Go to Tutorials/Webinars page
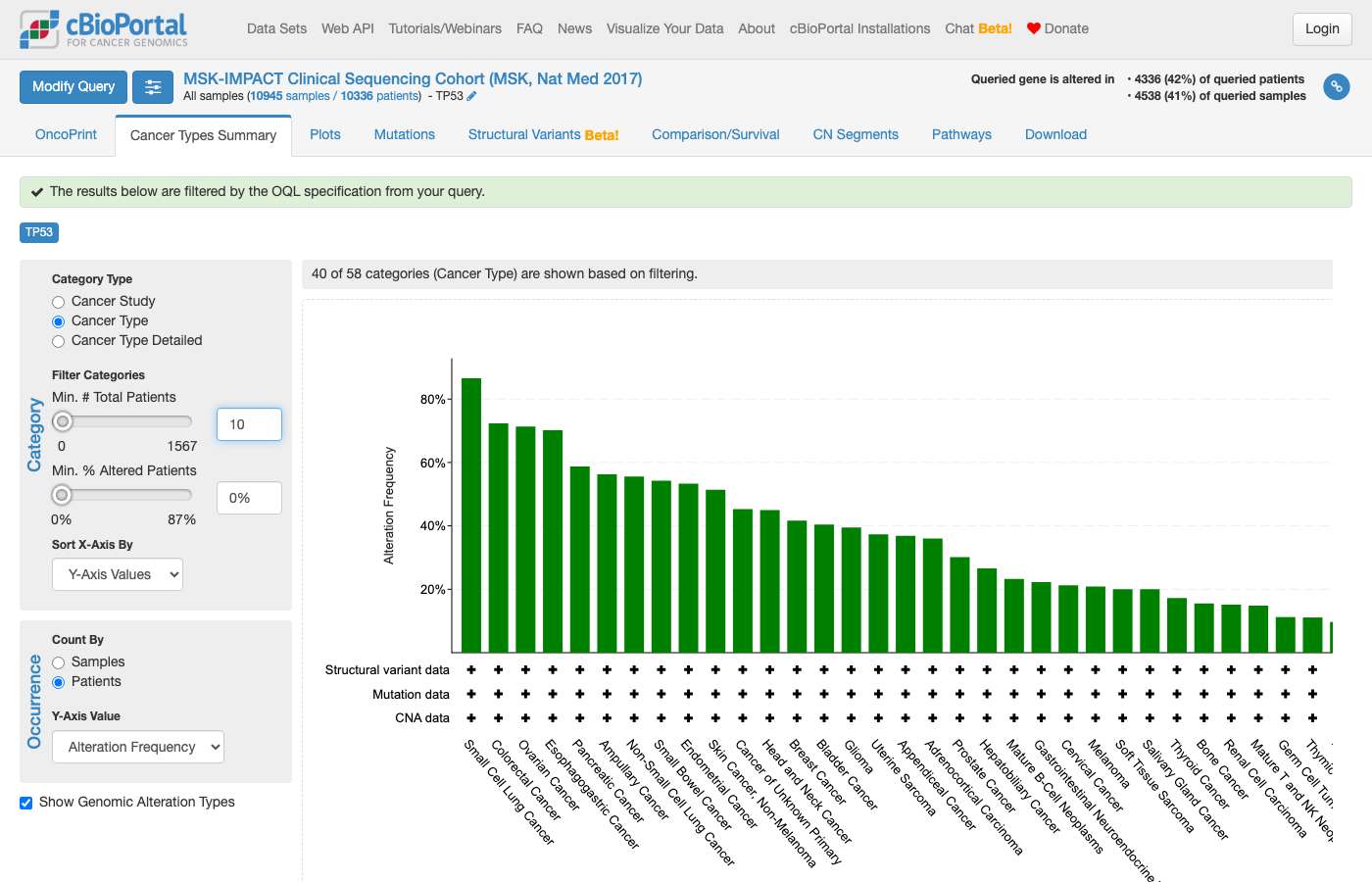Viewport: 1372px width, 882px height. (x=445, y=28)
